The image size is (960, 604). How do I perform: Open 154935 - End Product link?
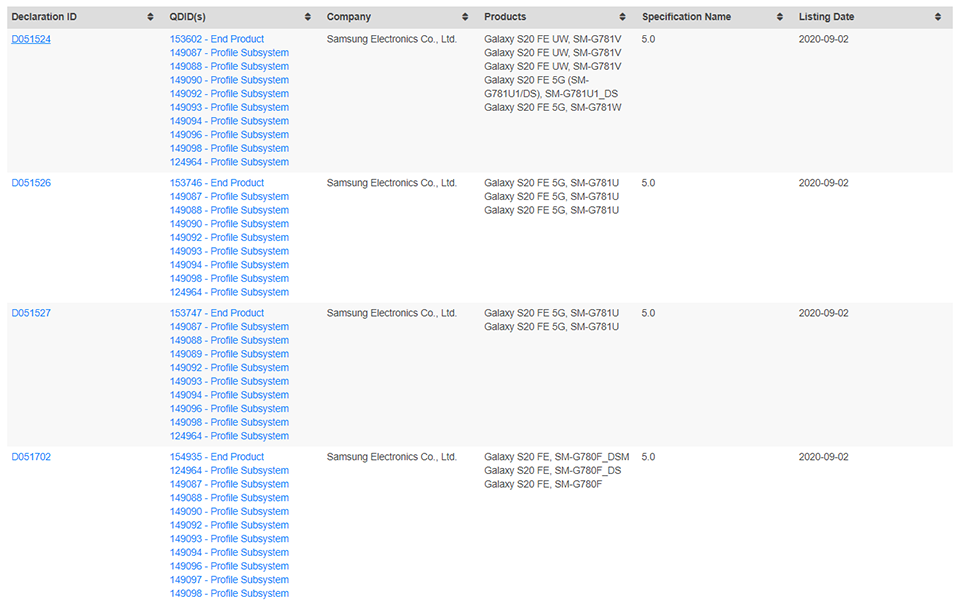[217, 457]
